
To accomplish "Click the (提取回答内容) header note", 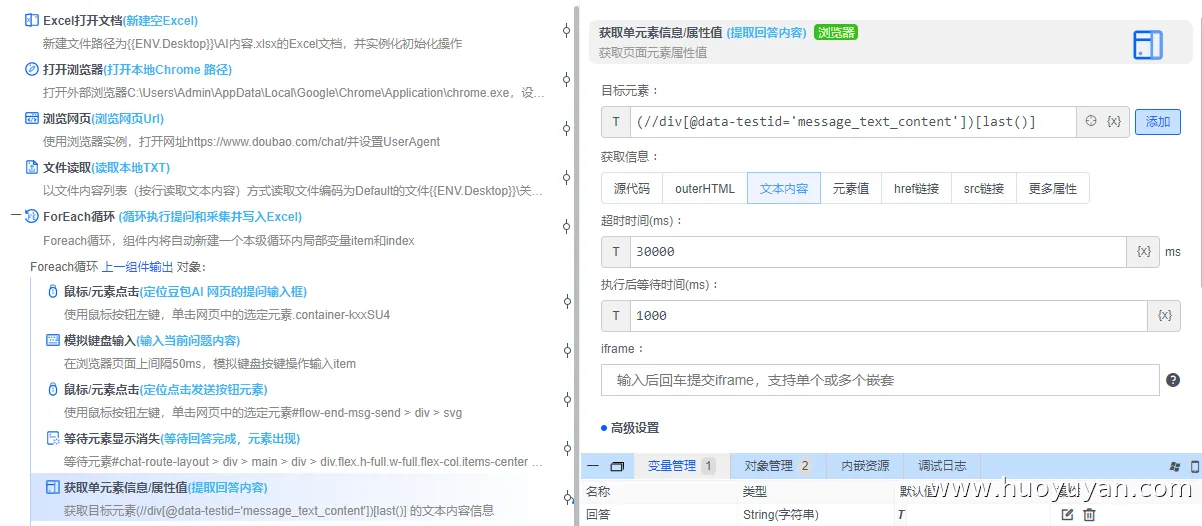I will [x=766, y=32].
